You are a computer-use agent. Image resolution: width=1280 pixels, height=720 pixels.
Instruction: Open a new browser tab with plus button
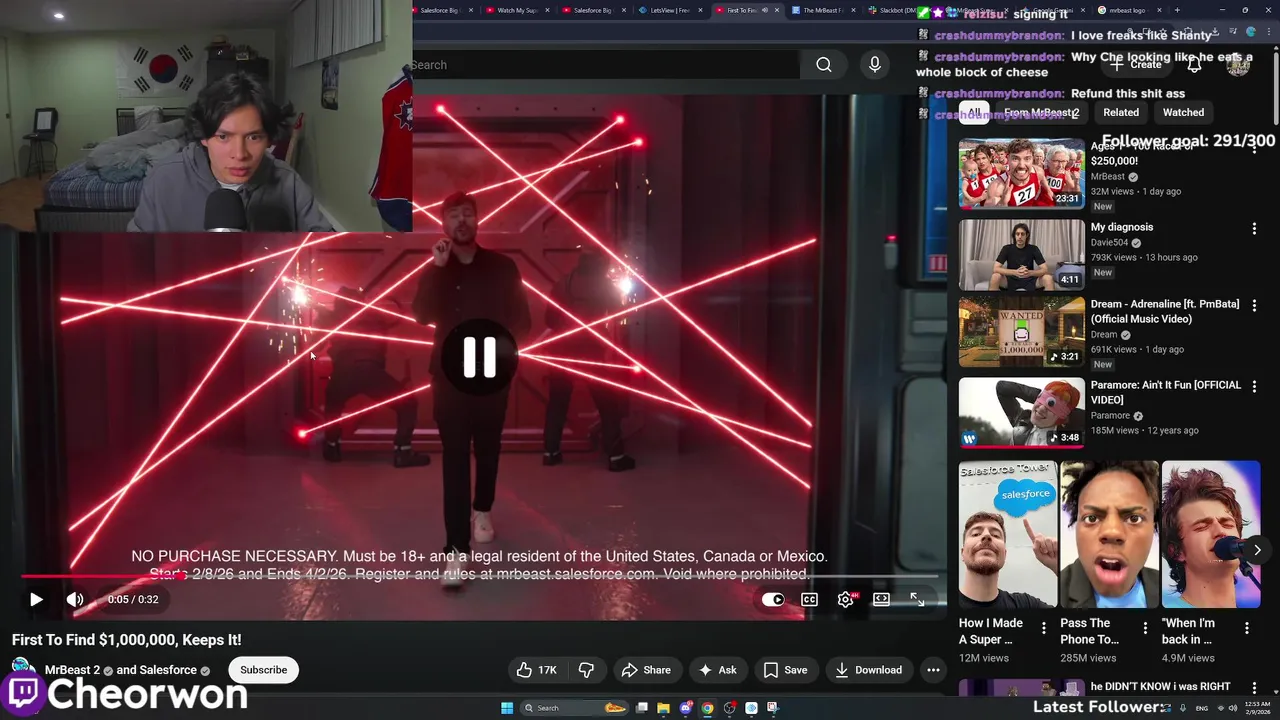point(1177,10)
